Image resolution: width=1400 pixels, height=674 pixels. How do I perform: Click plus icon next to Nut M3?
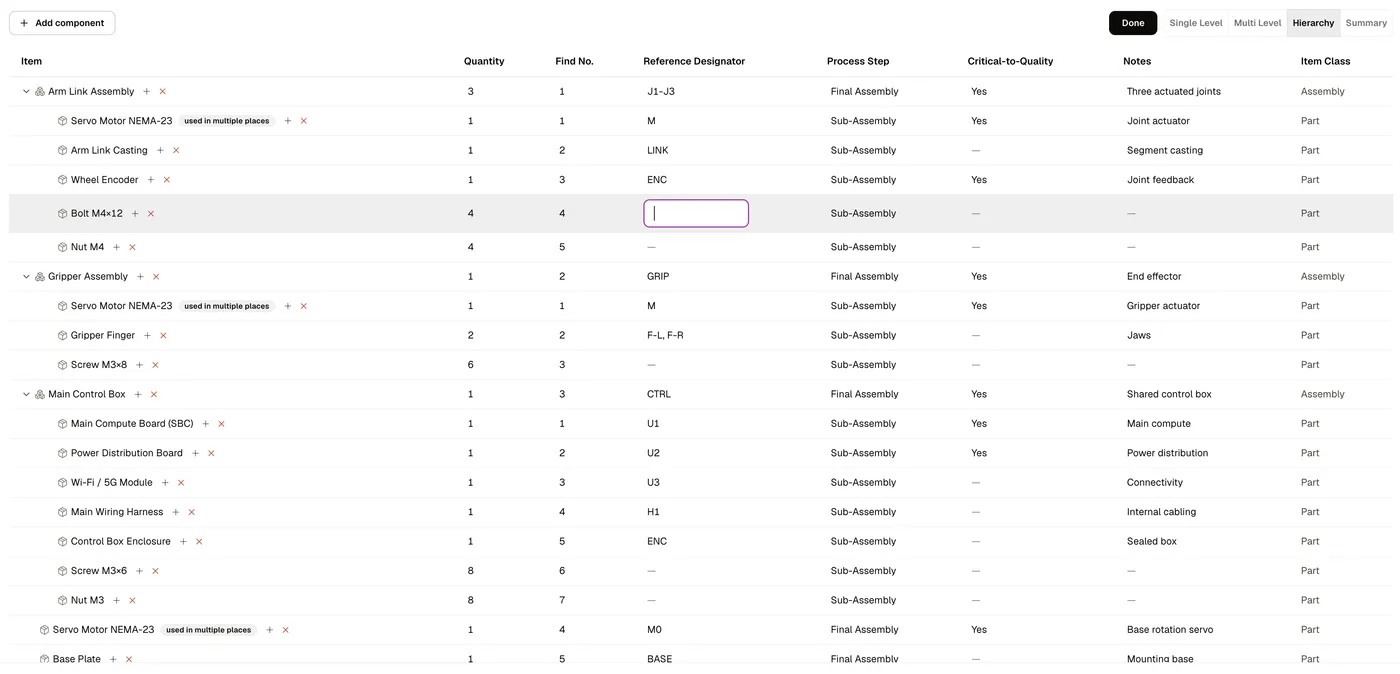coord(116,600)
